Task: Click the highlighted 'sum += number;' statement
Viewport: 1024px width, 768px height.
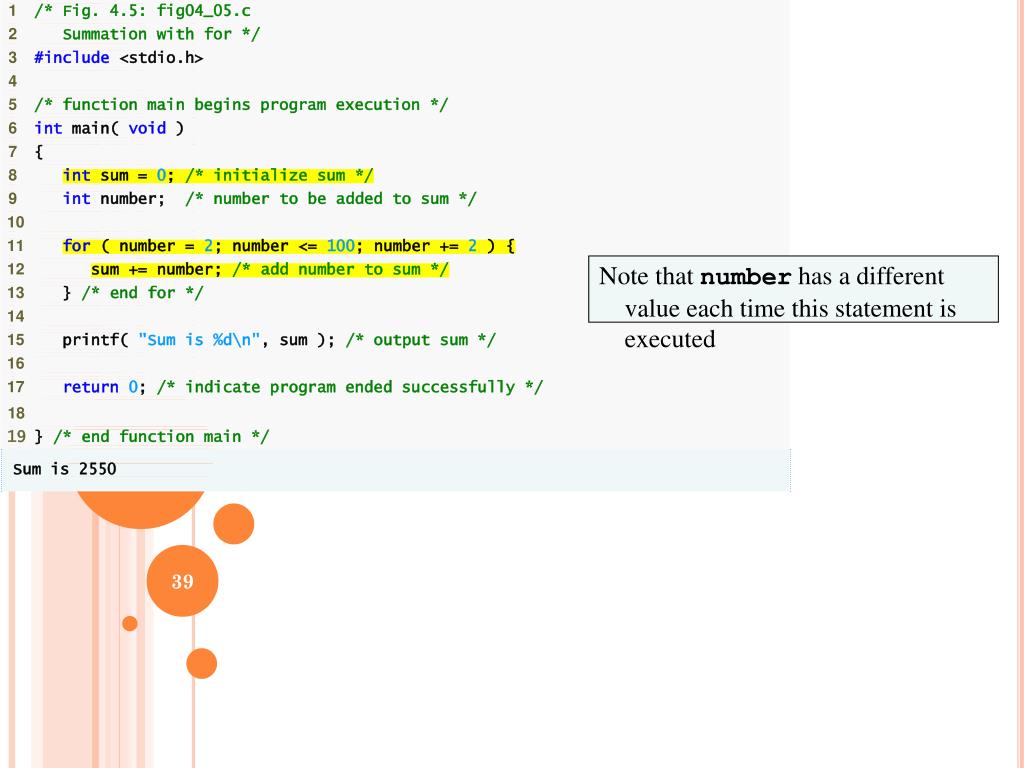Action: coord(270,269)
